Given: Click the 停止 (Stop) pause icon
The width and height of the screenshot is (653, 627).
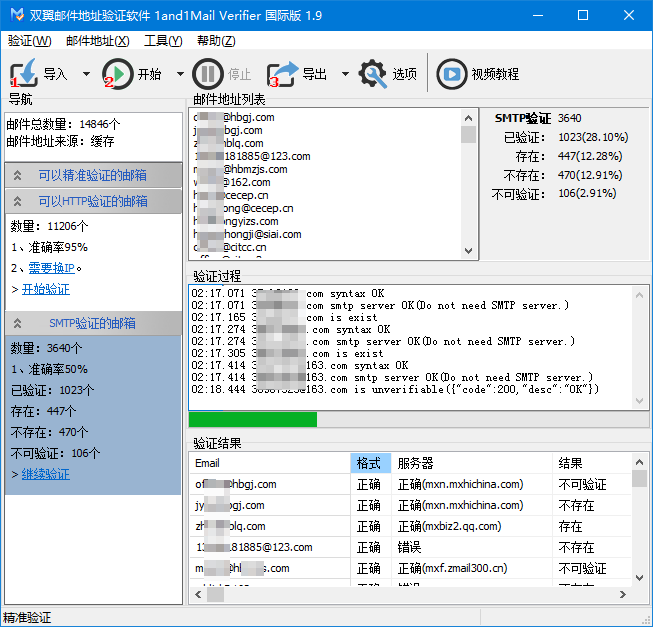Looking at the screenshot, I should click(208, 73).
